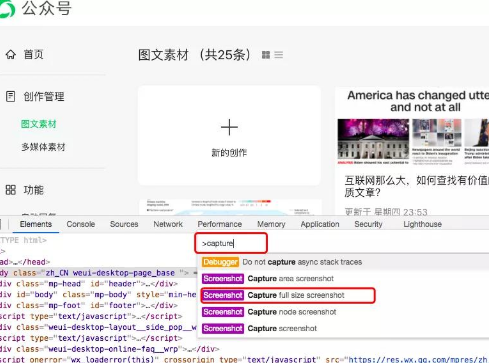
Task: Click the 新的创作 label
Action: (229, 153)
